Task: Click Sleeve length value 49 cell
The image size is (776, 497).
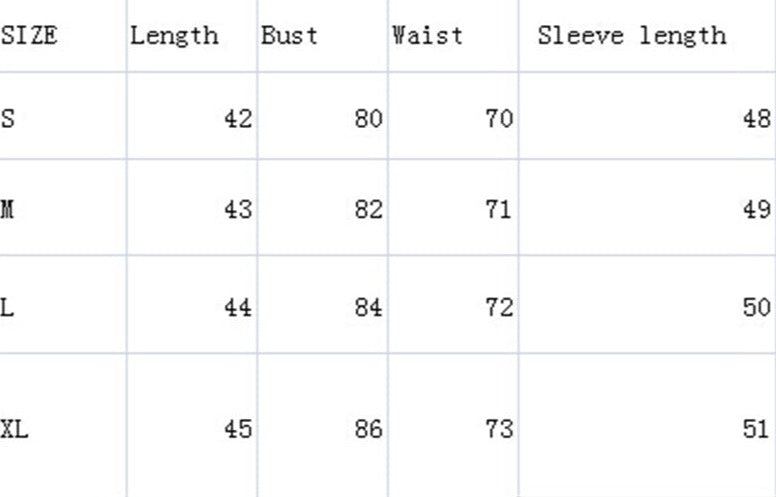Action: point(756,210)
